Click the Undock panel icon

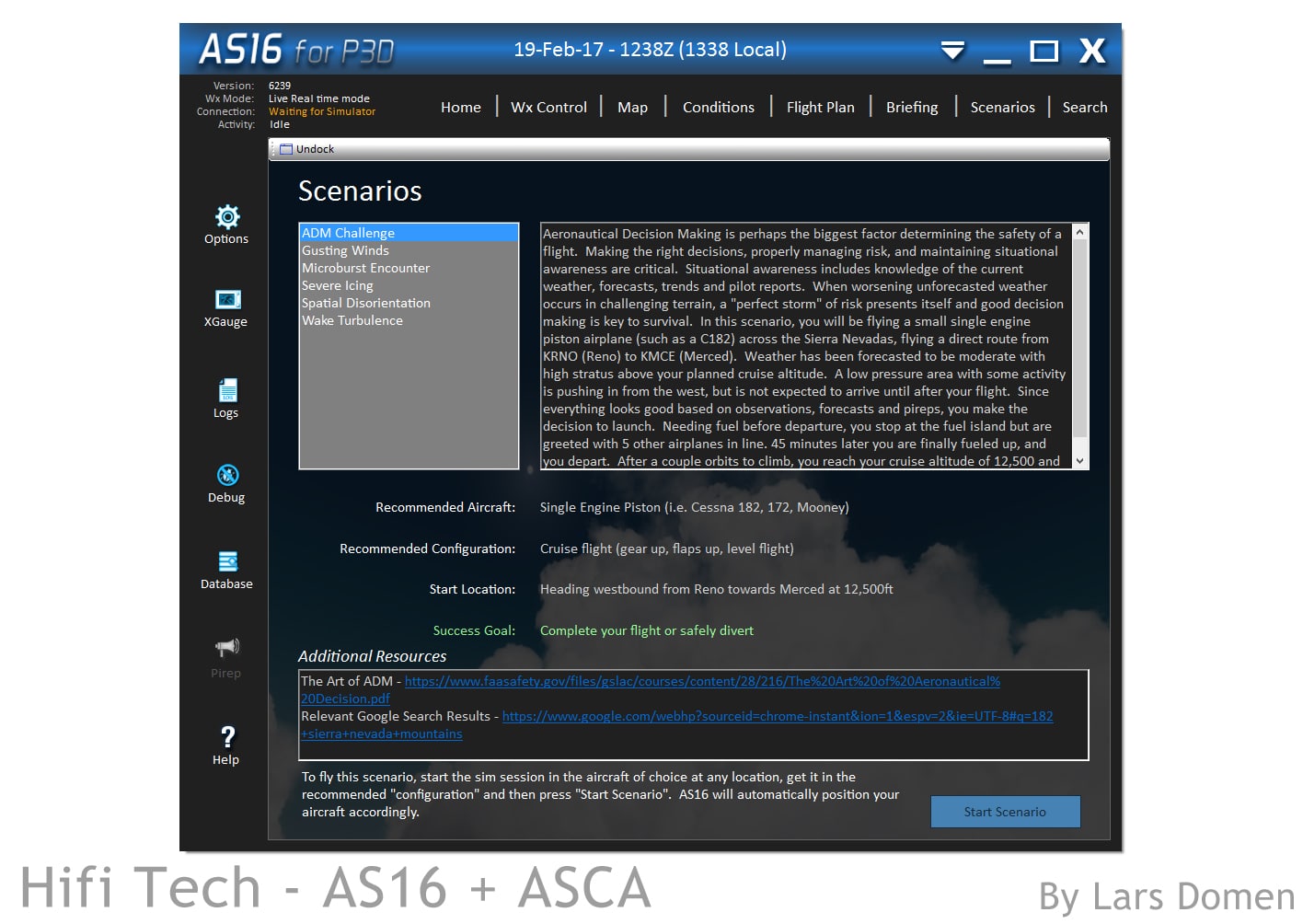click(x=286, y=149)
